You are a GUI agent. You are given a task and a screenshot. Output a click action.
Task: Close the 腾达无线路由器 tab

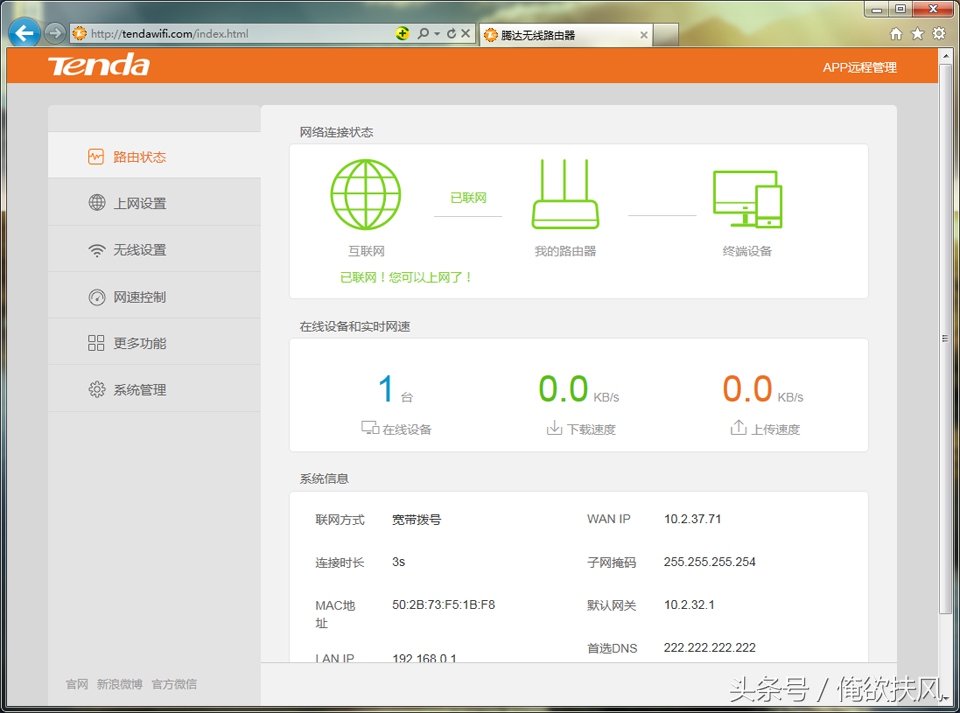tap(643, 35)
